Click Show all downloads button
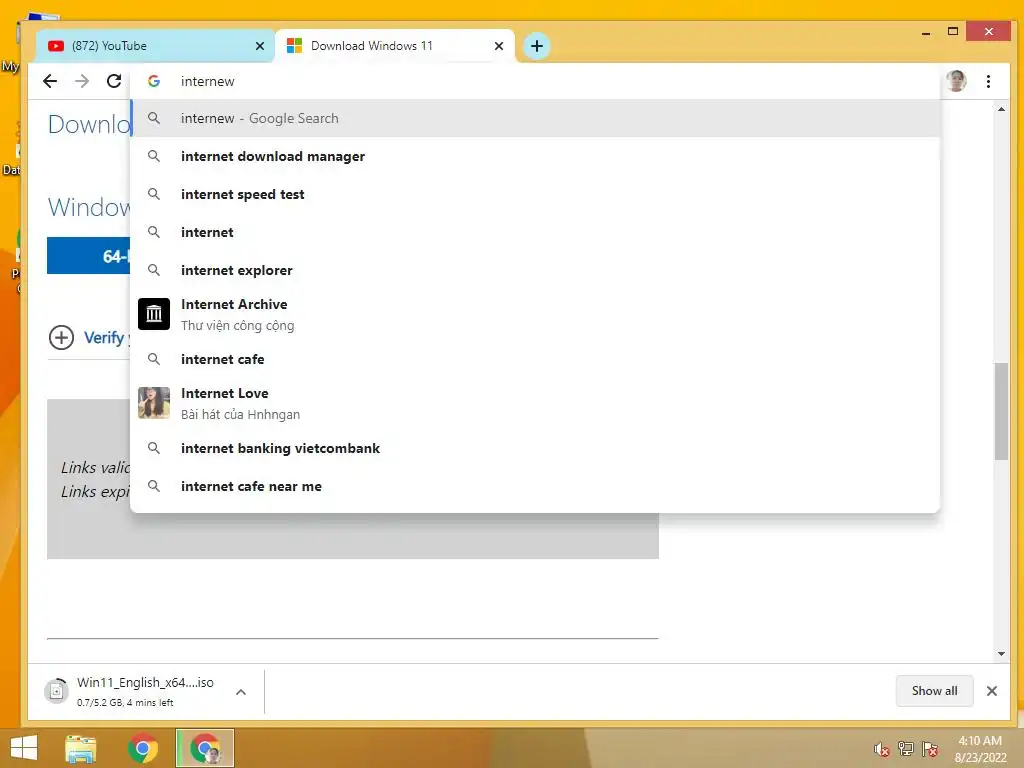 click(934, 691)
